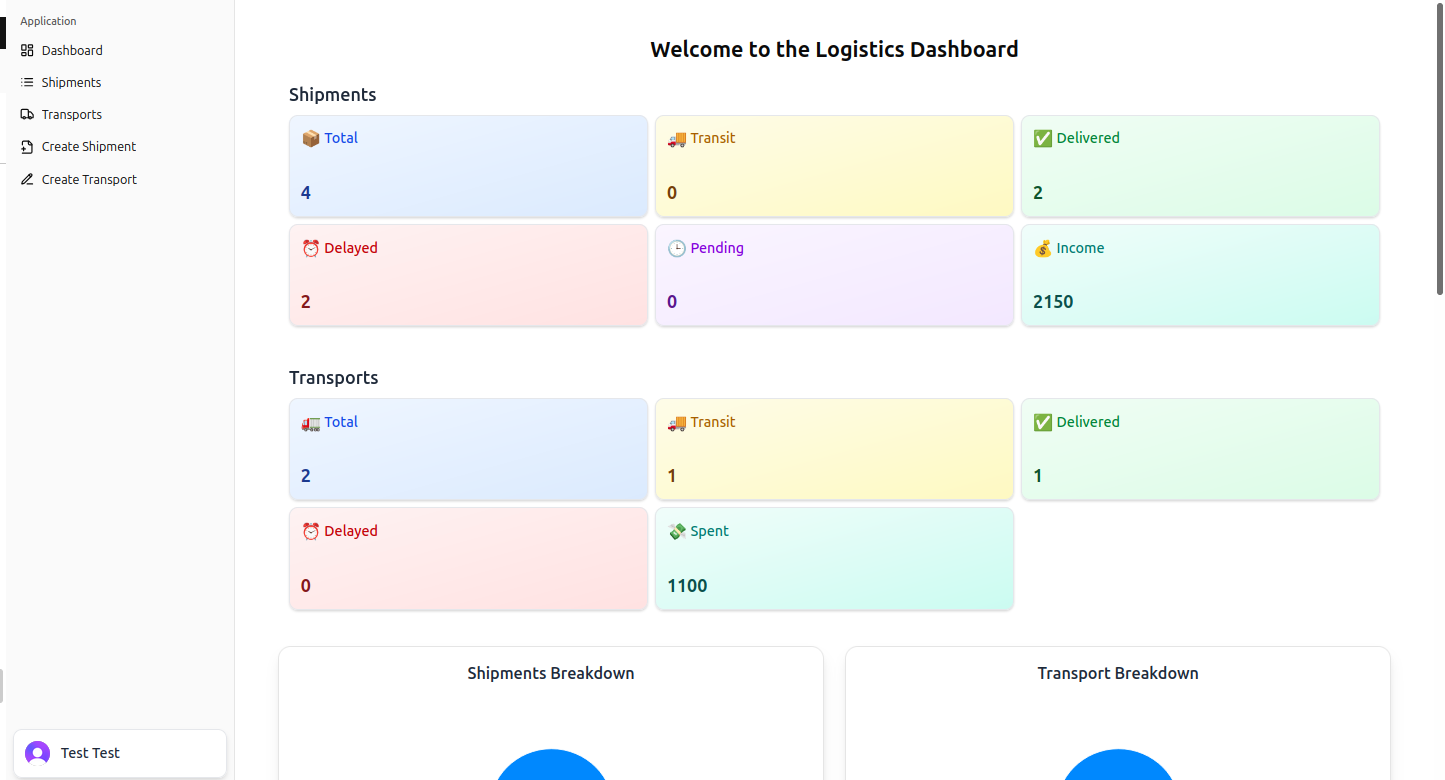Click the flying money icon on Spent card
This screenshot has width=1445, height=780.
pyautogui.click(x=677, y=530)
